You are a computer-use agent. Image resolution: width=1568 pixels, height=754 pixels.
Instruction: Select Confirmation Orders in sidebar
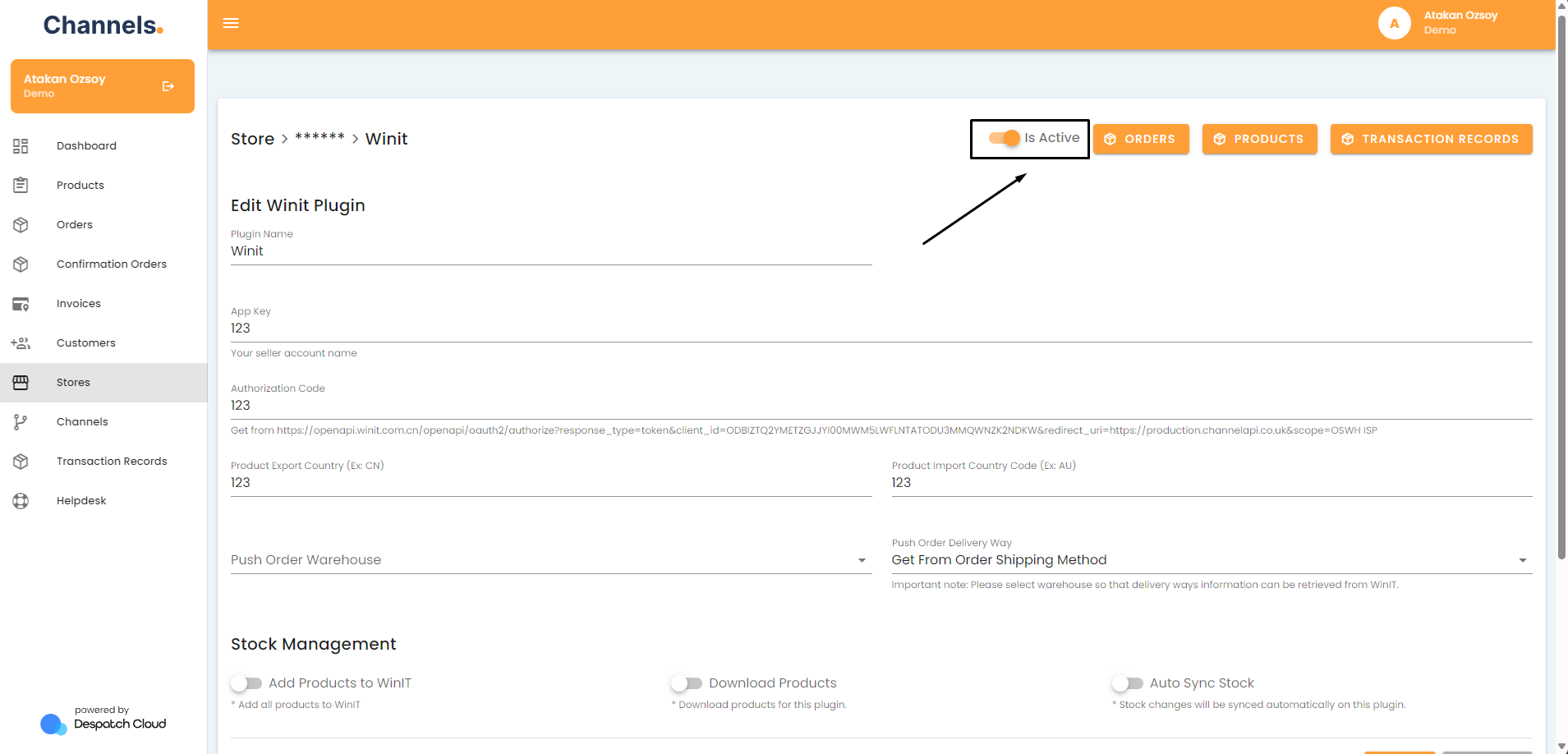click(103, 264)
